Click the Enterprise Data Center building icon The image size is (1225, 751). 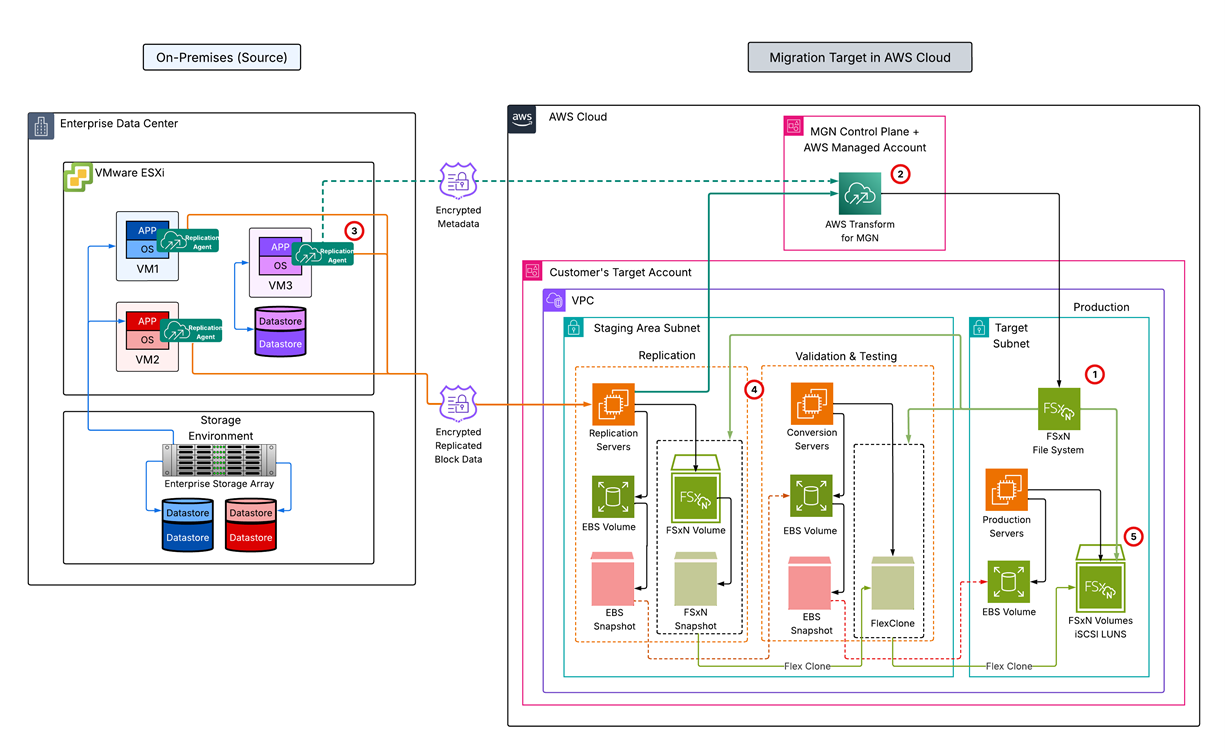click(41, 126)
